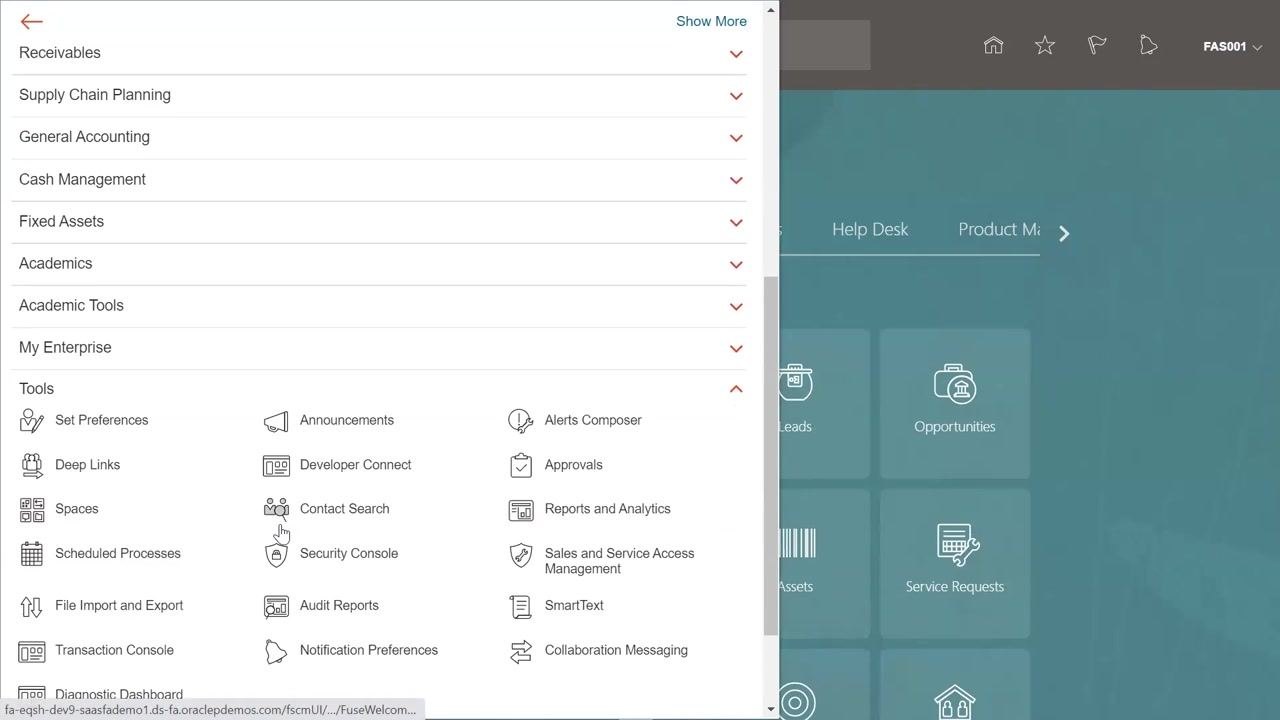
Task: Open the Security Console shield icon
Action: pos(276,554)
